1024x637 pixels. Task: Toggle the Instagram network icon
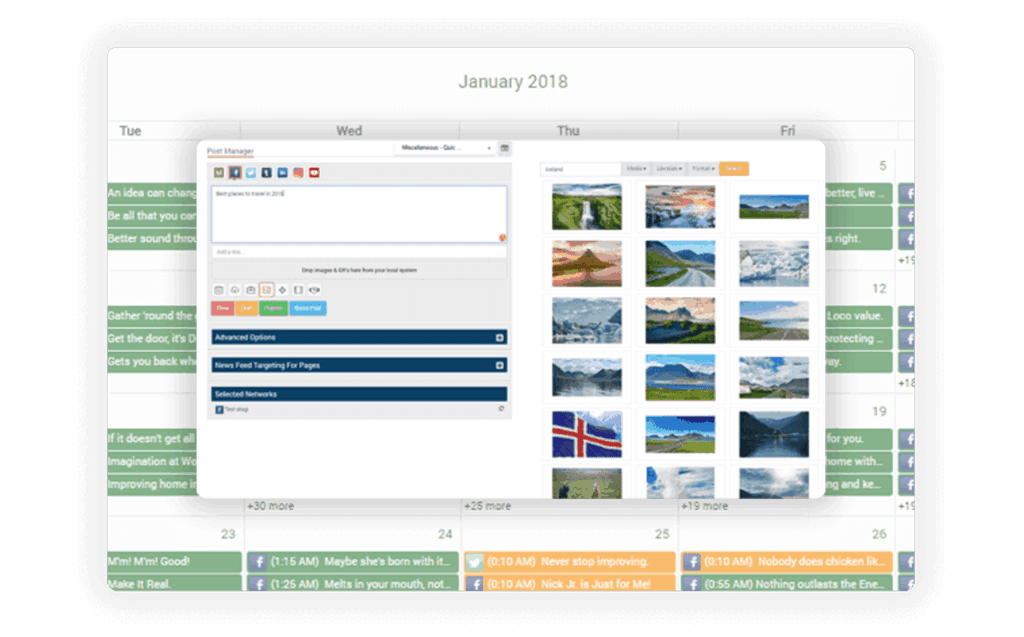(x=298, y=173)
